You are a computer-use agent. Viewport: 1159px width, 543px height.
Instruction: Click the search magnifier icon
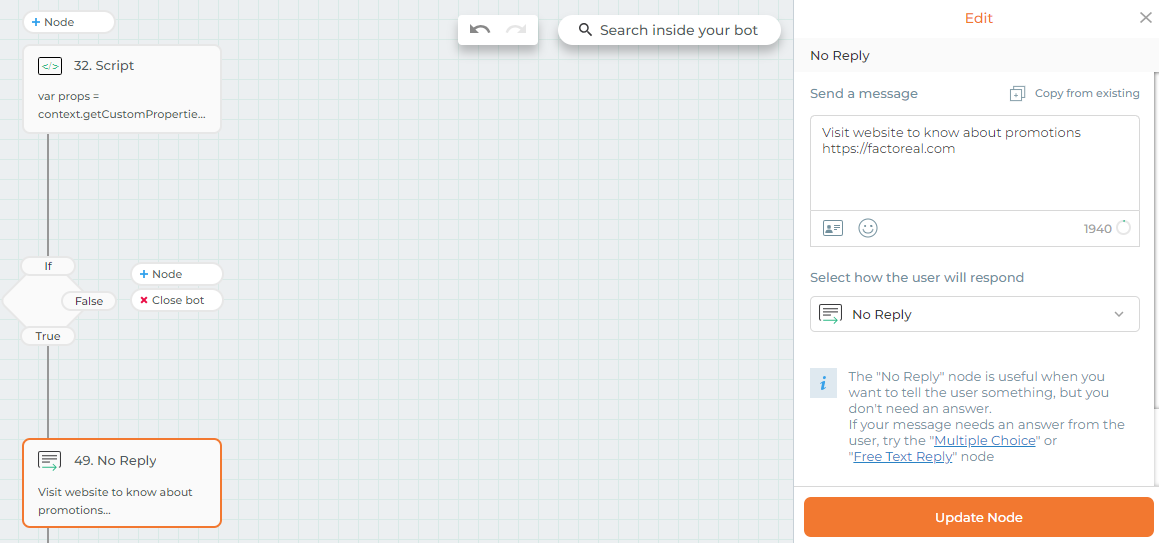585,30
